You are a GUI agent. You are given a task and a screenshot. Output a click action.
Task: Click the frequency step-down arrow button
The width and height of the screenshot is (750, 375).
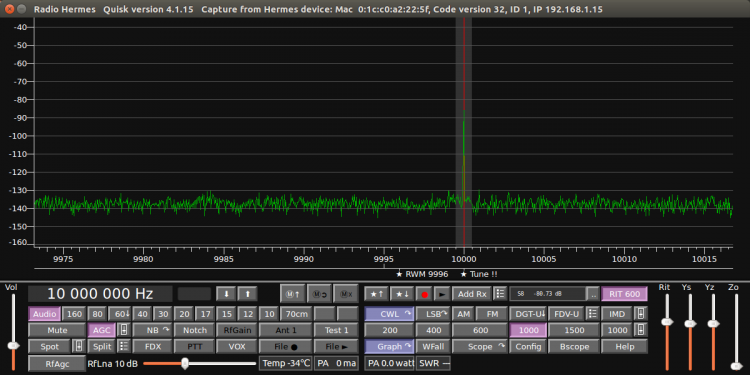(x=227, y=294)
